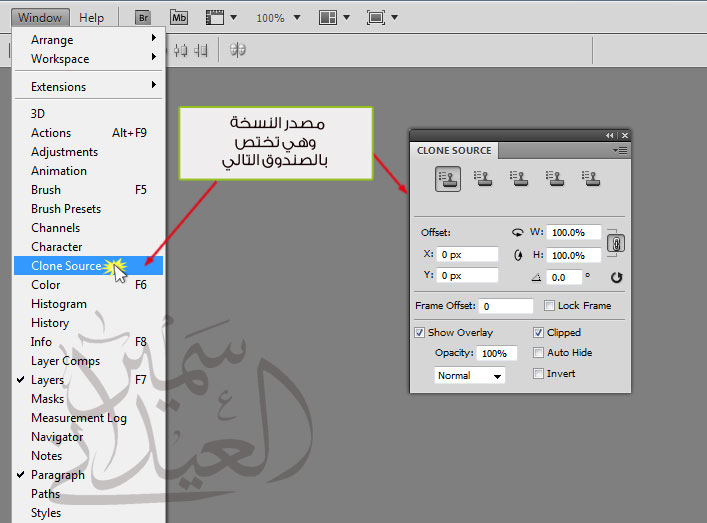Click the Frame Offset input field
Screen dimensions: 707x523
pyautogui.click(x=506, y=306)
